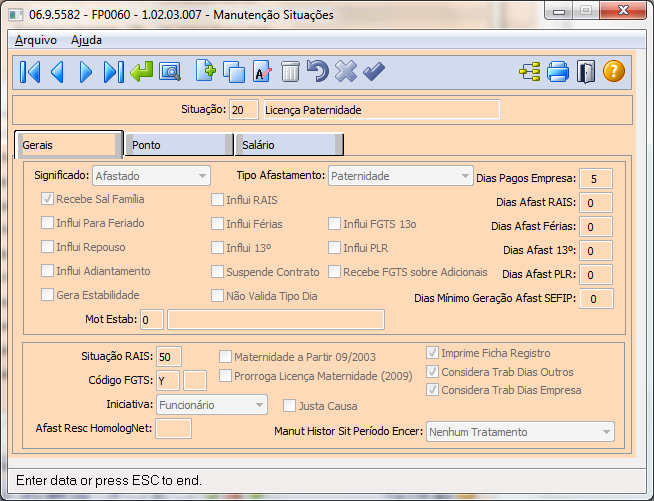Click the Licença Paternidade description field
The width and height of the screenshot is (654, 501).
pos(382,110)
